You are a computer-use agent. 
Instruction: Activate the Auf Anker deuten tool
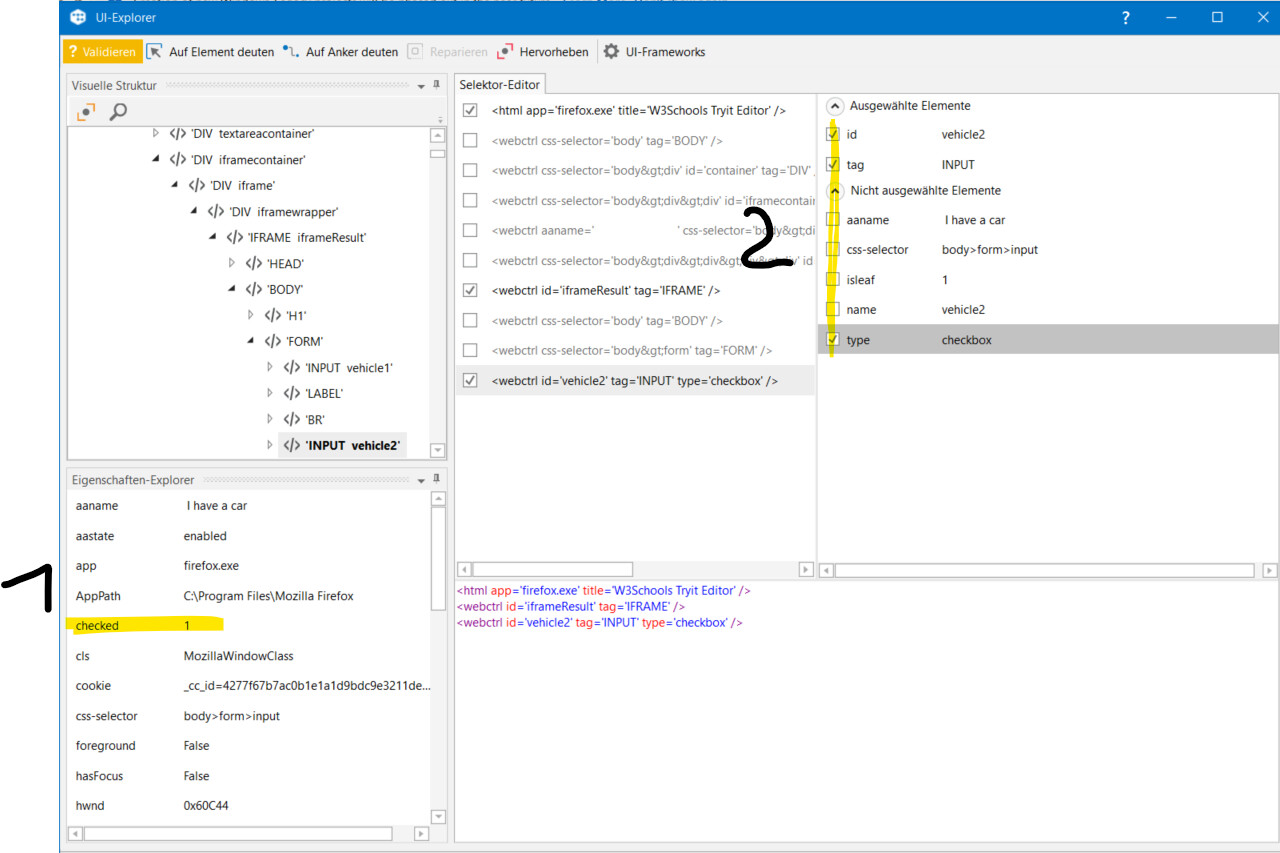340,52
